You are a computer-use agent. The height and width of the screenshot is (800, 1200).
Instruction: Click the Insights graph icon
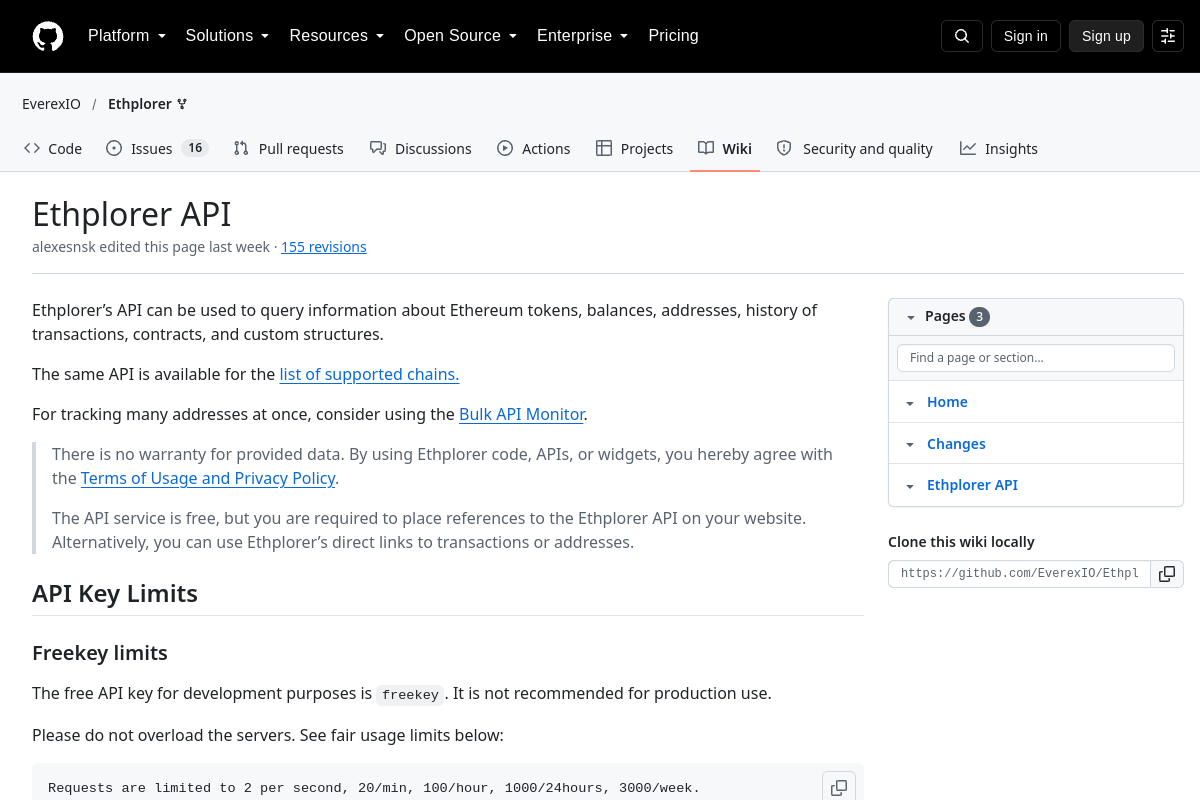click(x=968, y=148)
